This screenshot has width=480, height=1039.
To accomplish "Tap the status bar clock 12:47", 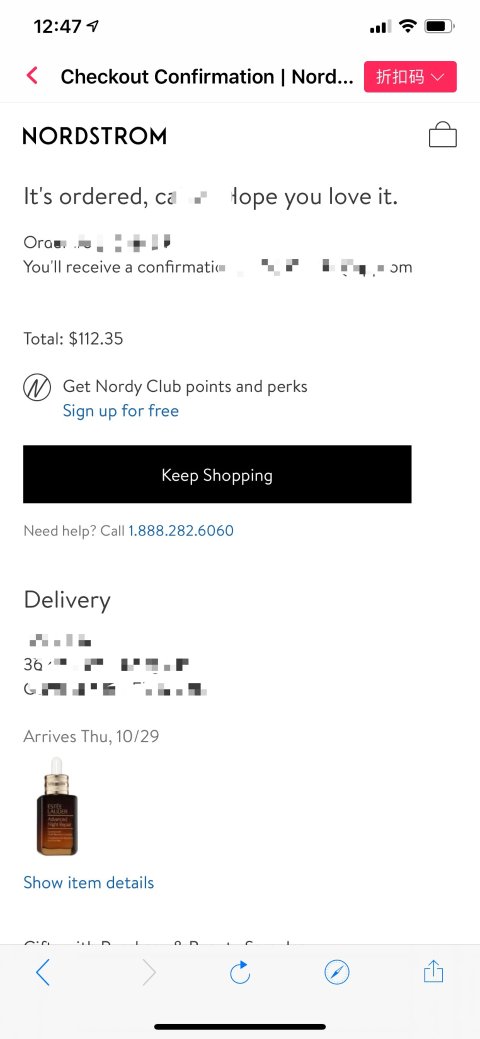I will point(58,27).
